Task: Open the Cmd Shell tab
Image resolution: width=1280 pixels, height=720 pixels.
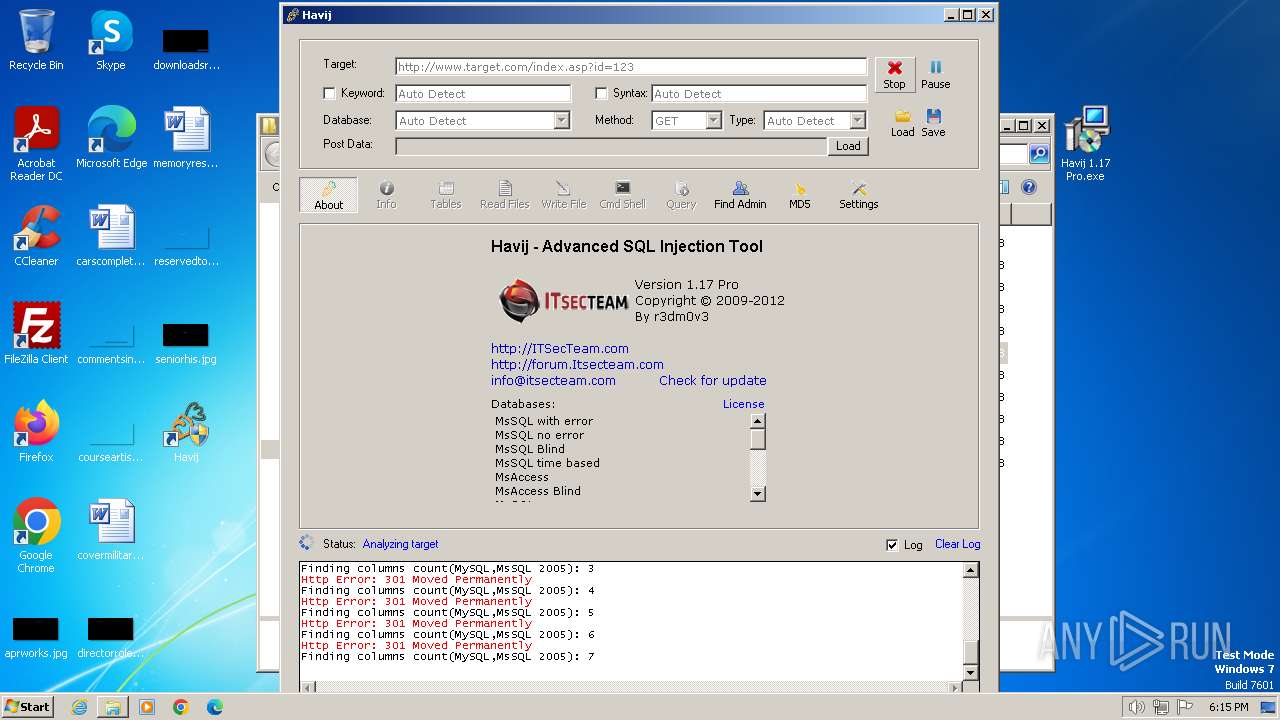Action: coord(622,195)
